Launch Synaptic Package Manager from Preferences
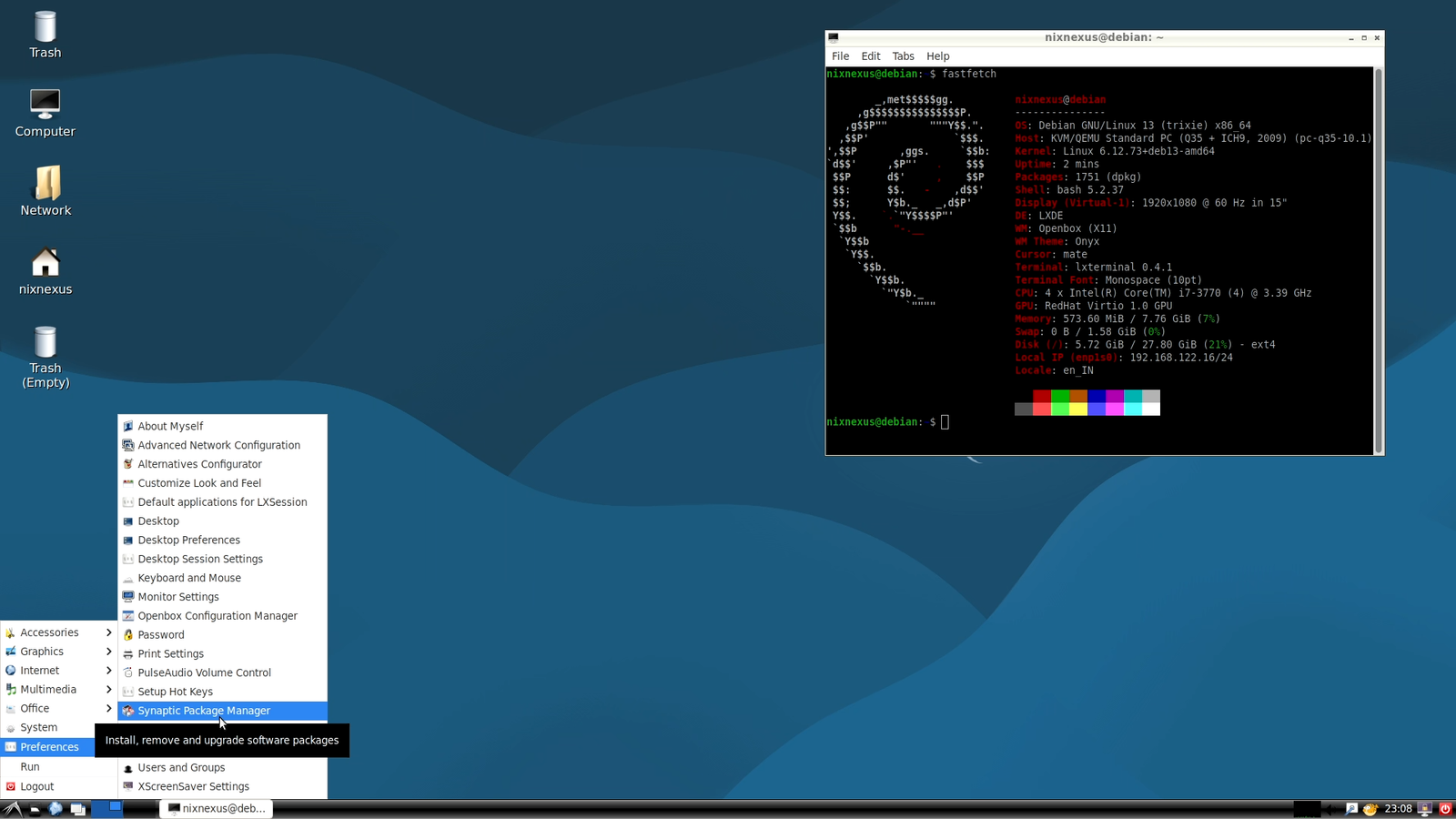The height and width of the screenshot is (819, 1456). coord(204,710)
